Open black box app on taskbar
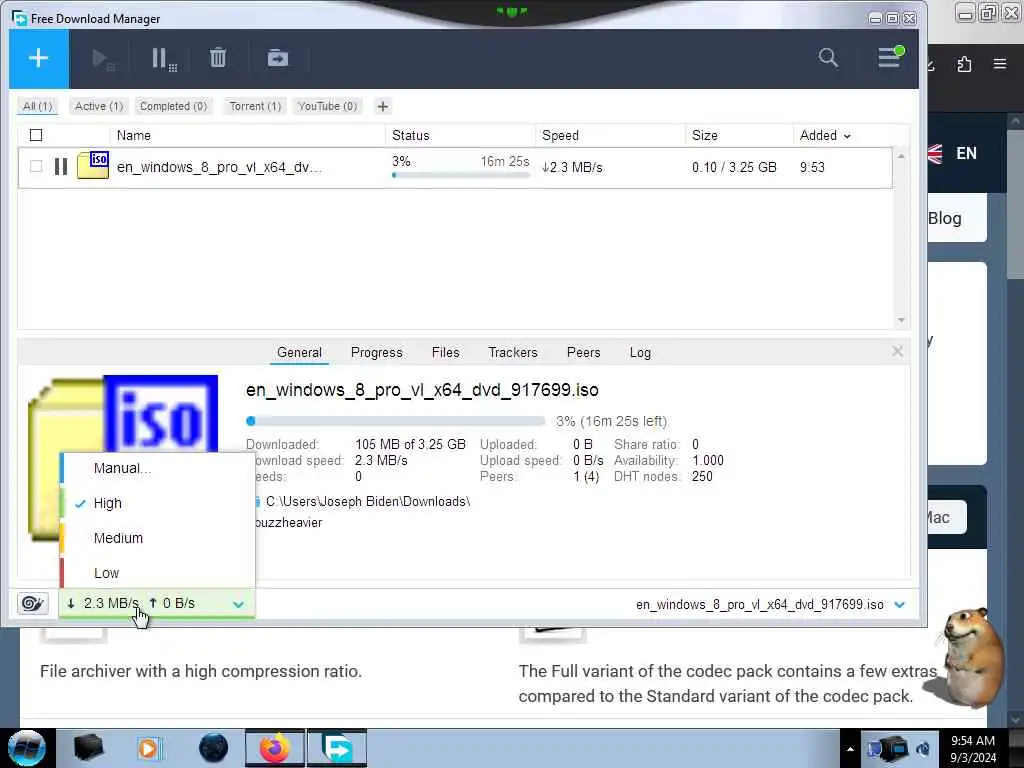 point(89,748)
